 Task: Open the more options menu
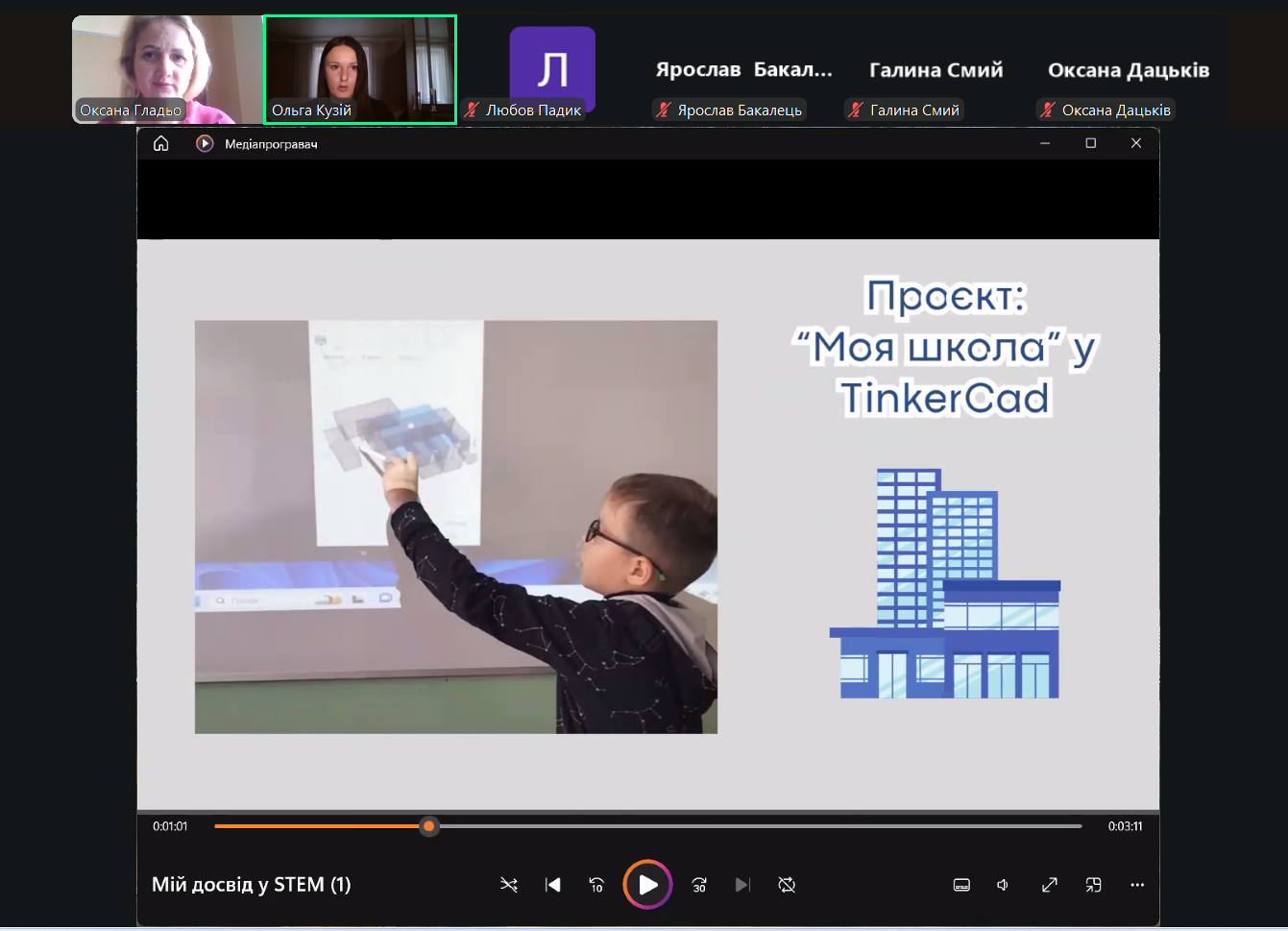coord(1137,885)
